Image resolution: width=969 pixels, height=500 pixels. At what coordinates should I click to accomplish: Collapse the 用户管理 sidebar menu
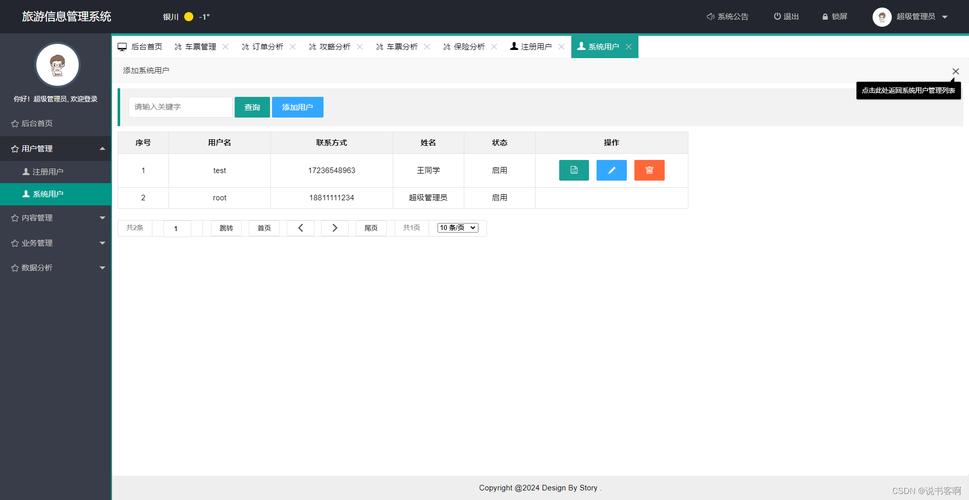(x=55, y=149)
